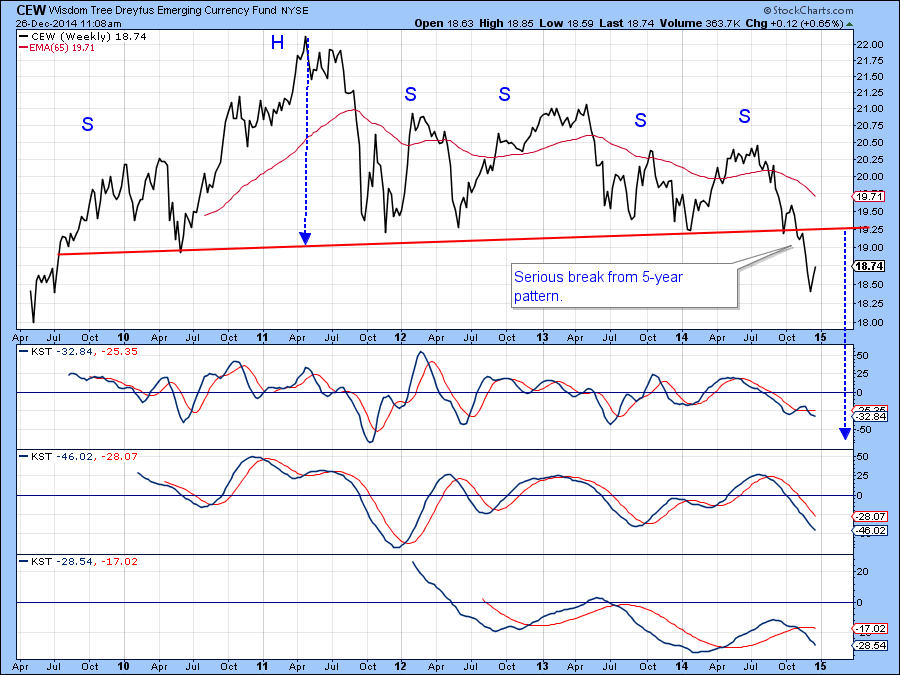Open the StockCharts.com copyright link

coord(808,10)
